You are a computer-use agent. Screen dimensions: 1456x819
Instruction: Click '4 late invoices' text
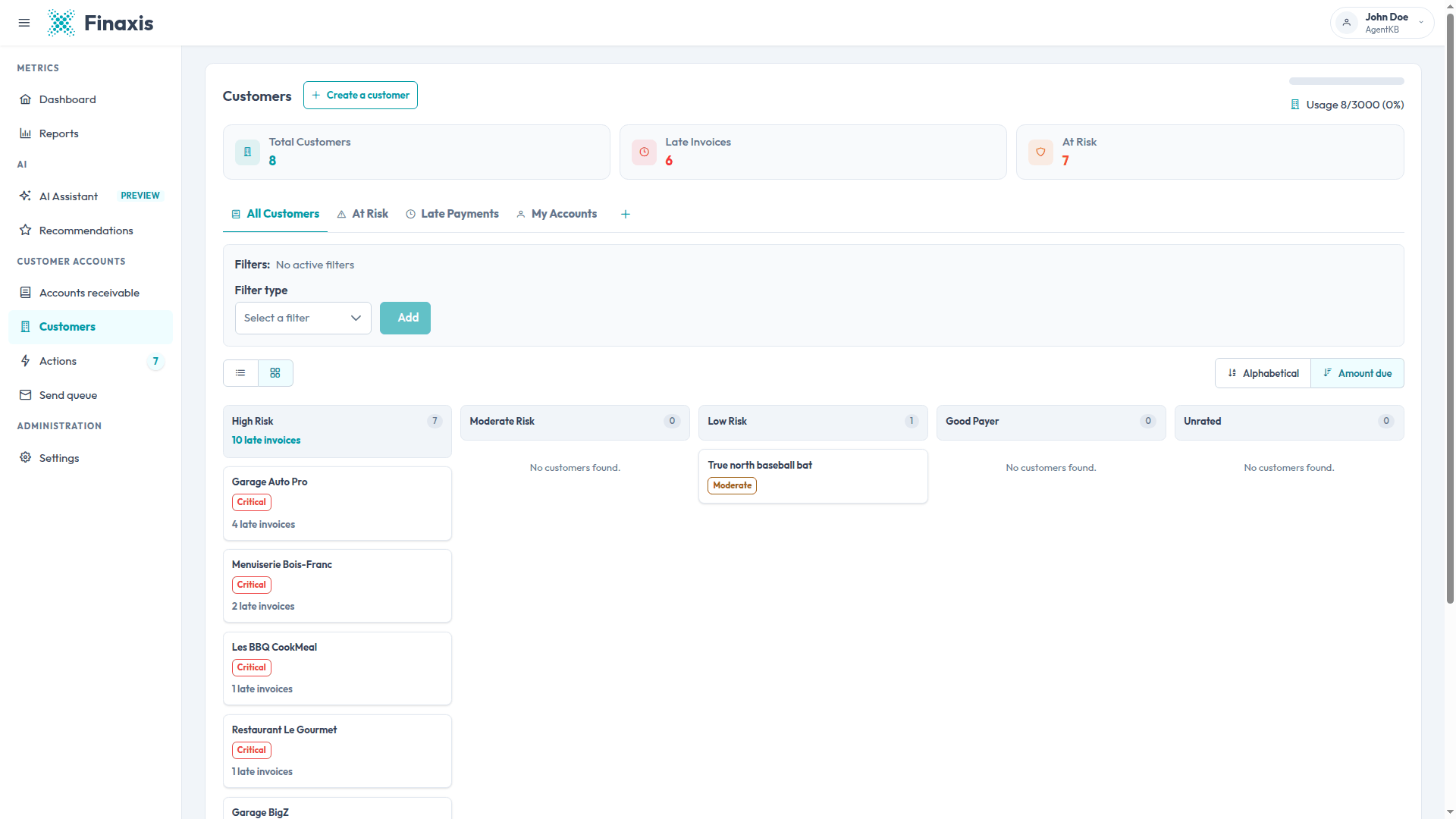(x=263, y=524)
